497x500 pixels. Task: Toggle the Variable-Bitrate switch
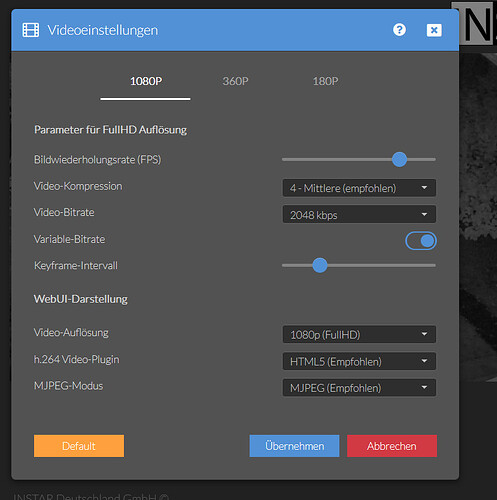pyautogui.click(x=421, y=241)
